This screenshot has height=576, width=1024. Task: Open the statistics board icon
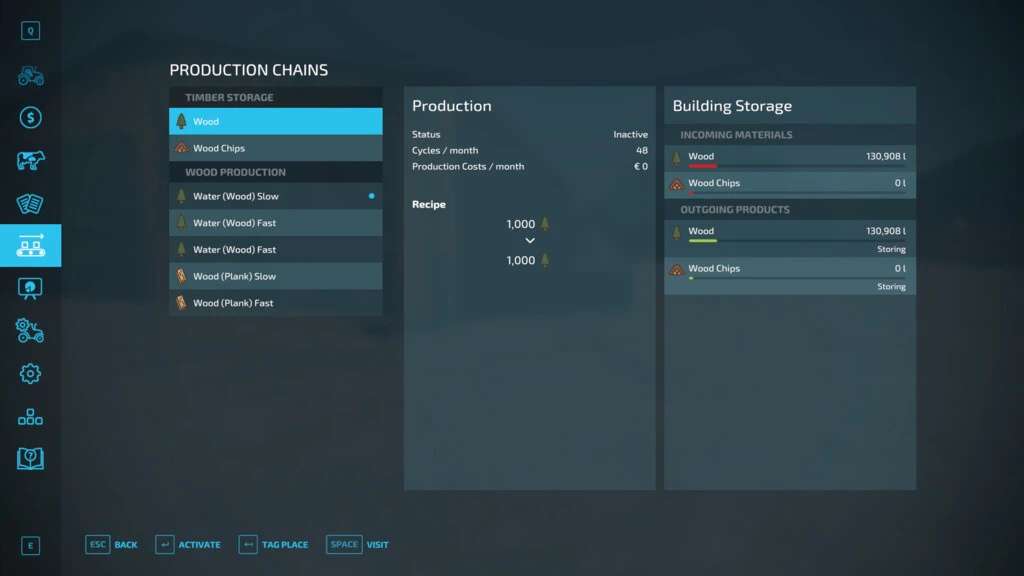[30, 288]
